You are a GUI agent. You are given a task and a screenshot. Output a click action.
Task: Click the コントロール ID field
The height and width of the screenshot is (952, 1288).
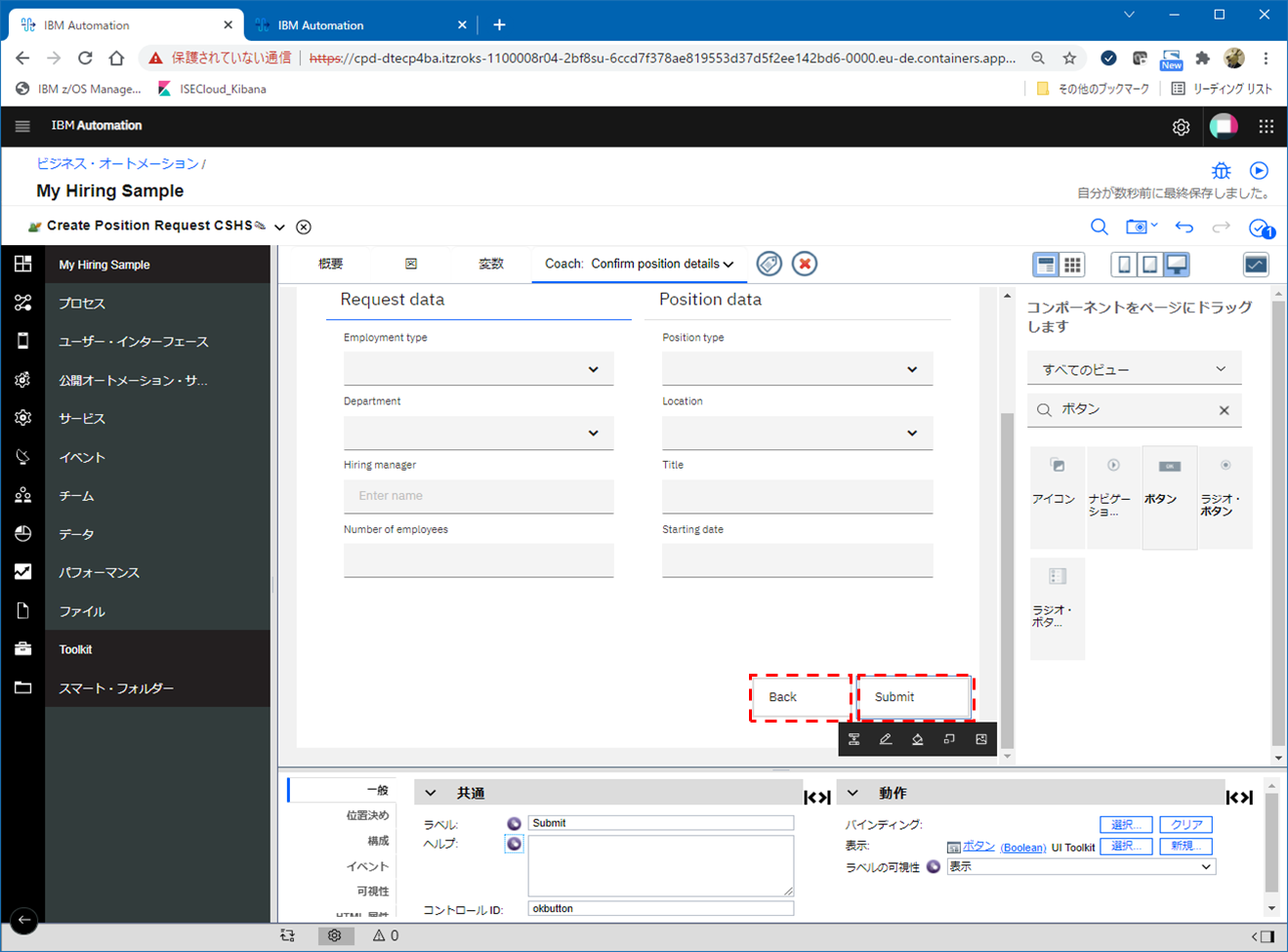pos(661,908)
